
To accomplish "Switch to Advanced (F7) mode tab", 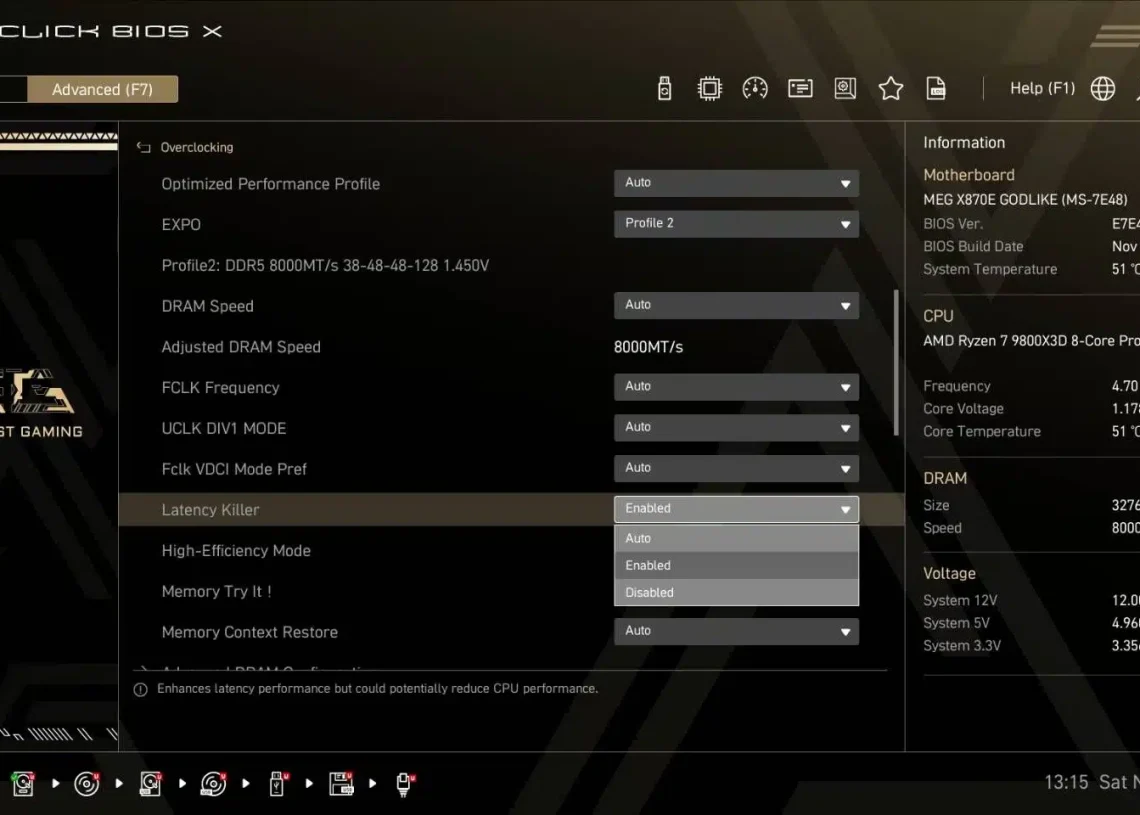I will click(103, 89).
